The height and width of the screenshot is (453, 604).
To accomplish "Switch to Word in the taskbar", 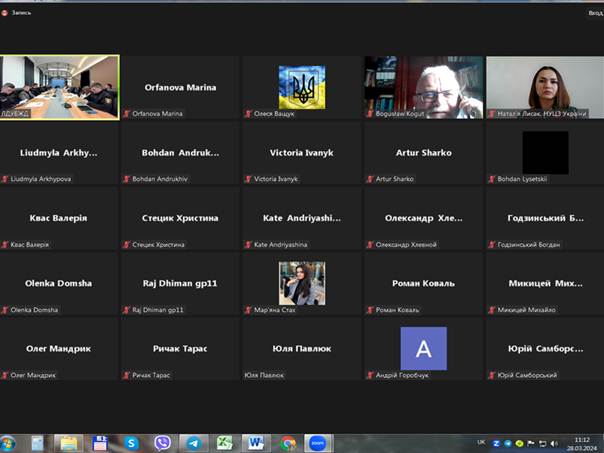I will coord(256,442).
